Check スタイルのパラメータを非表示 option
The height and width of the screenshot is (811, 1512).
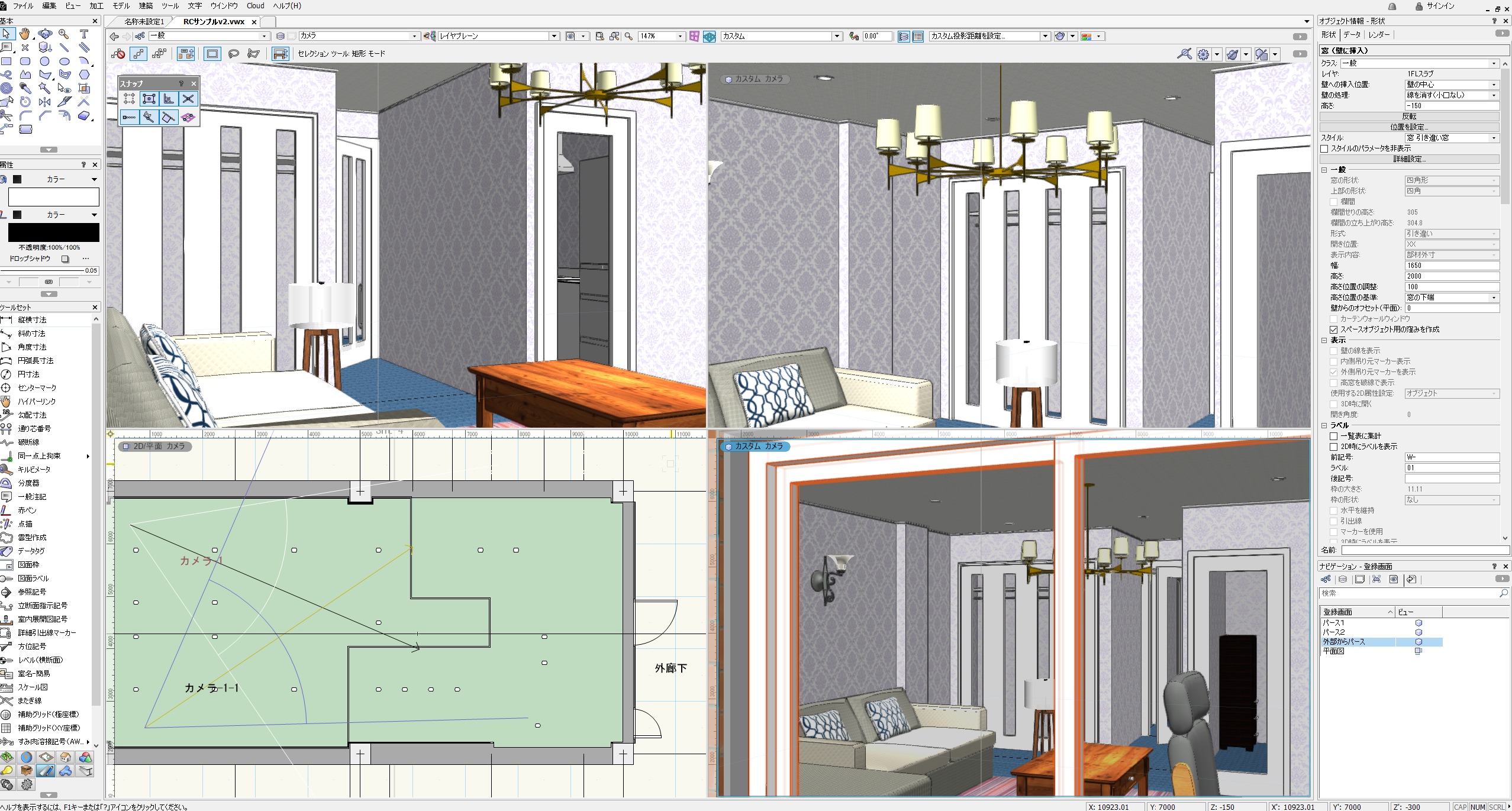[1325, 148]
